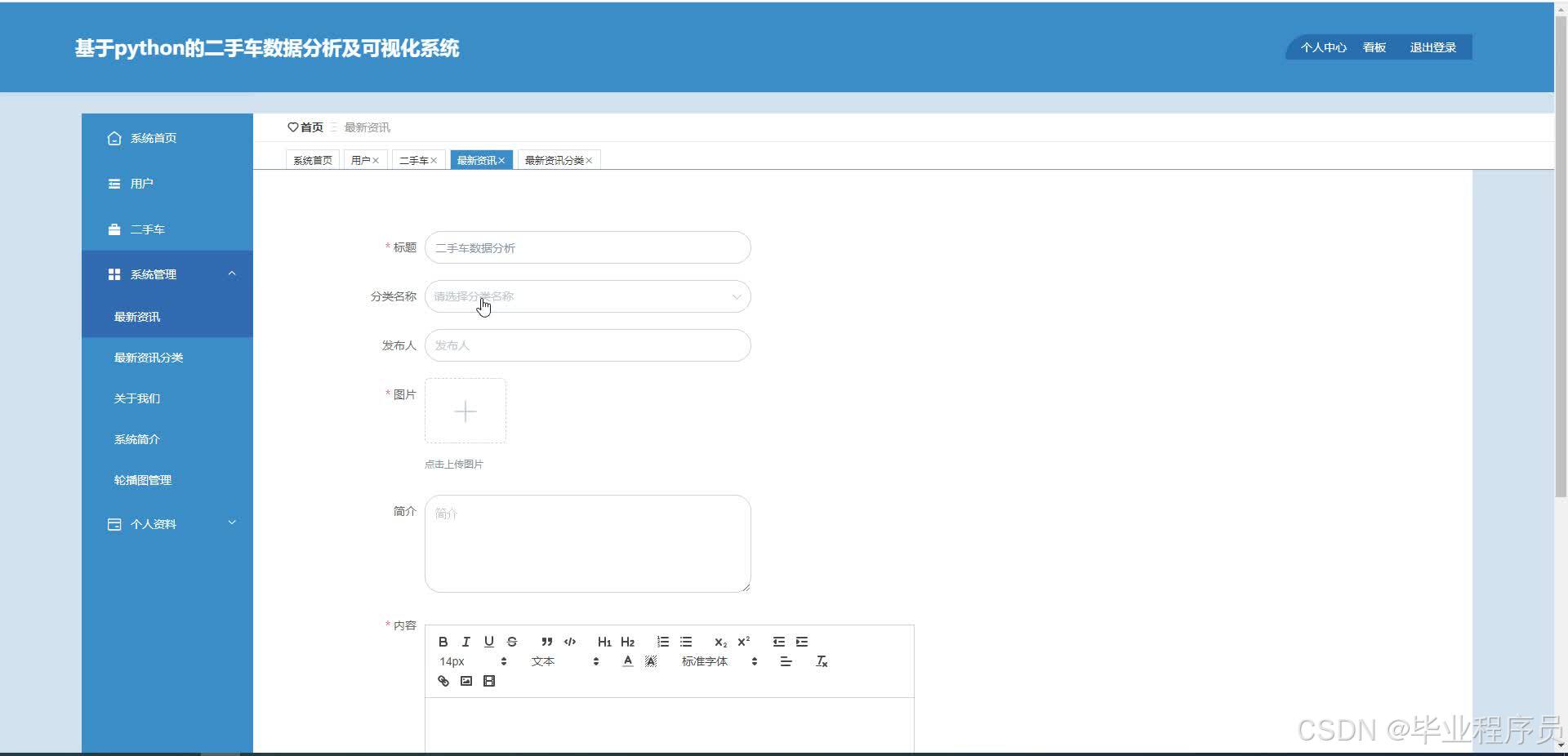Click 退出登录 to log out
The height and width of the screenshot is (756, 1568).
point(1432,47)
